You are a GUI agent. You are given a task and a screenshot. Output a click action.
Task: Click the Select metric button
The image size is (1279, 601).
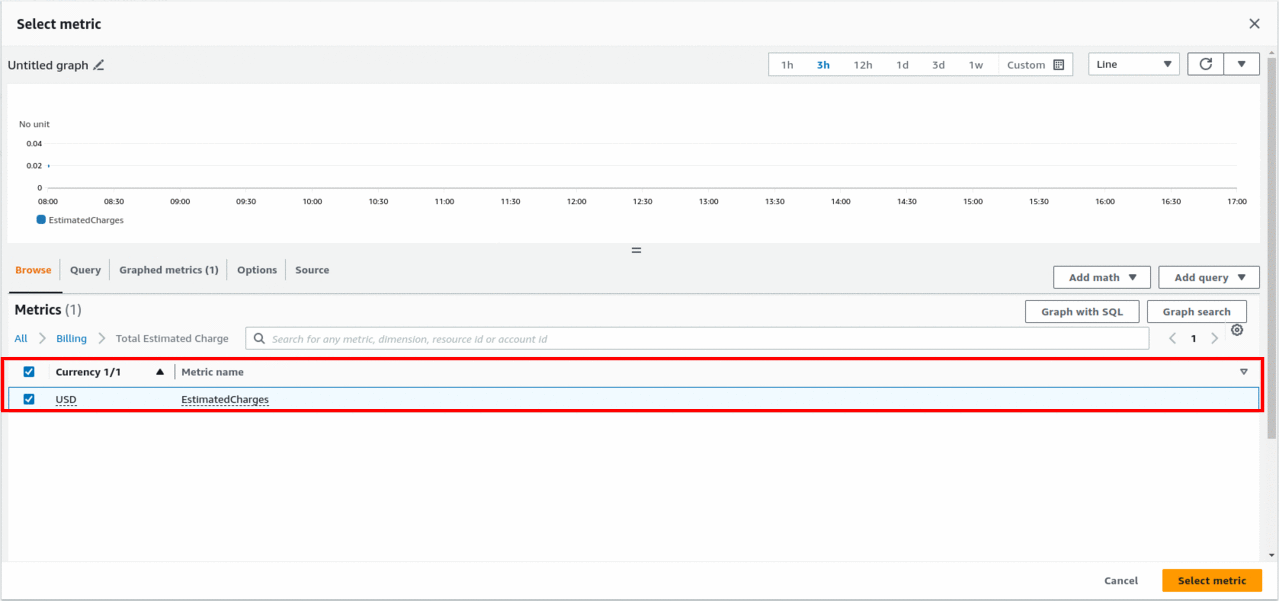point(1212,581)
